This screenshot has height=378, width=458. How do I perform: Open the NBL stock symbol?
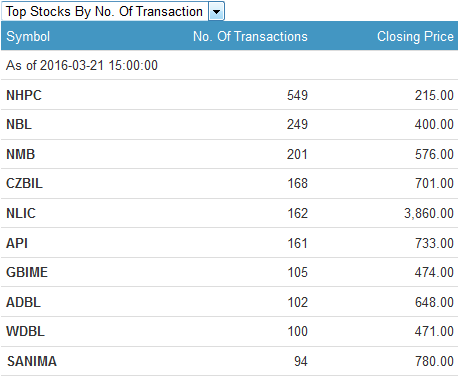[x=19, y=125]
